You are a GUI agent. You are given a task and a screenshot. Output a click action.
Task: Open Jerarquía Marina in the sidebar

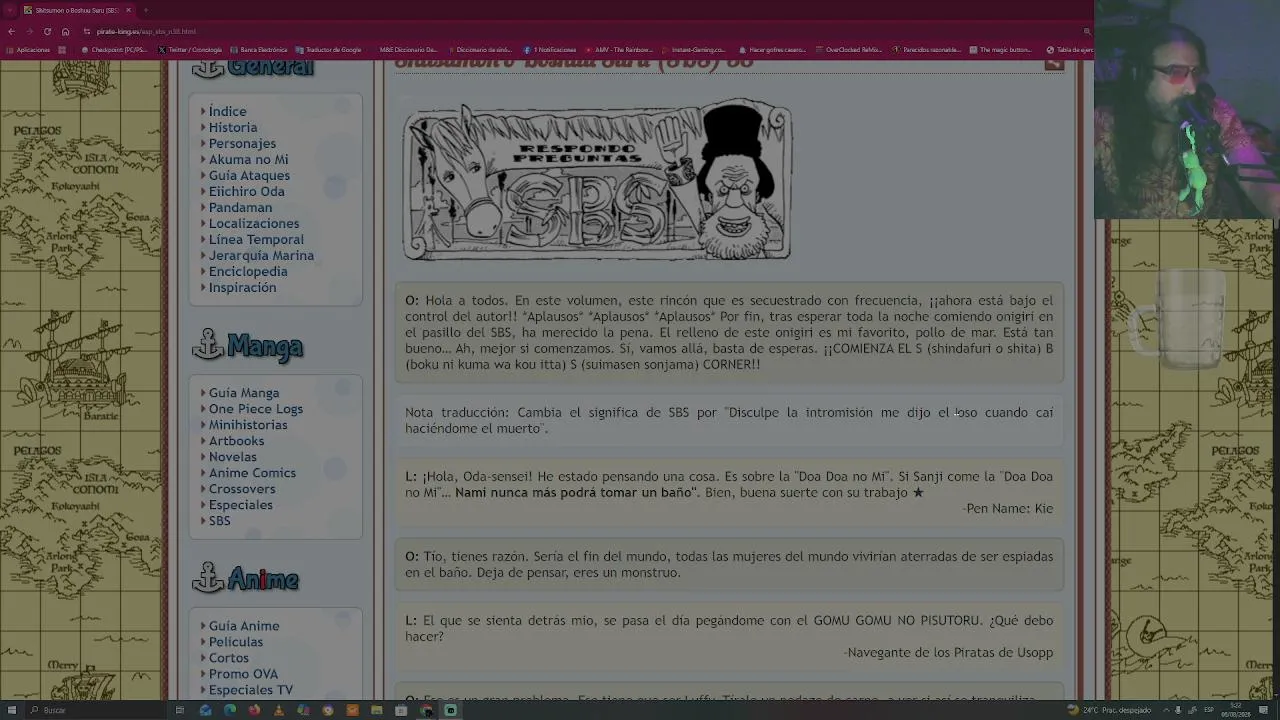pos(261,255)
